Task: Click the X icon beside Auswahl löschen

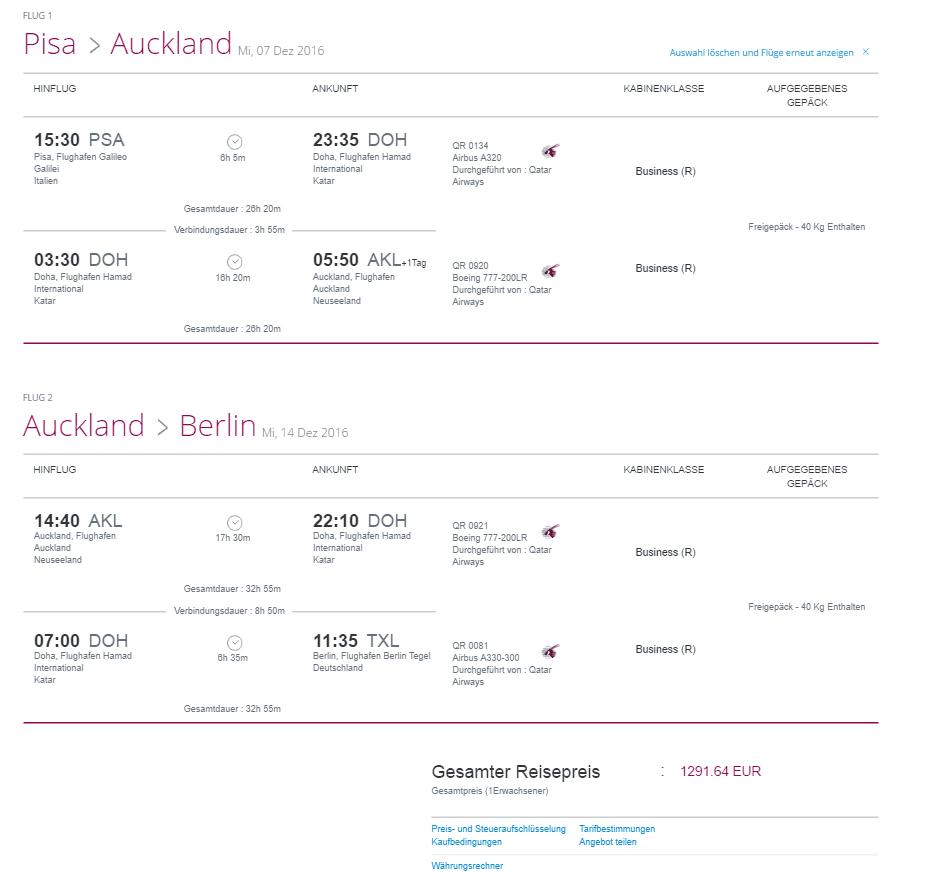Action: (866, 52)
